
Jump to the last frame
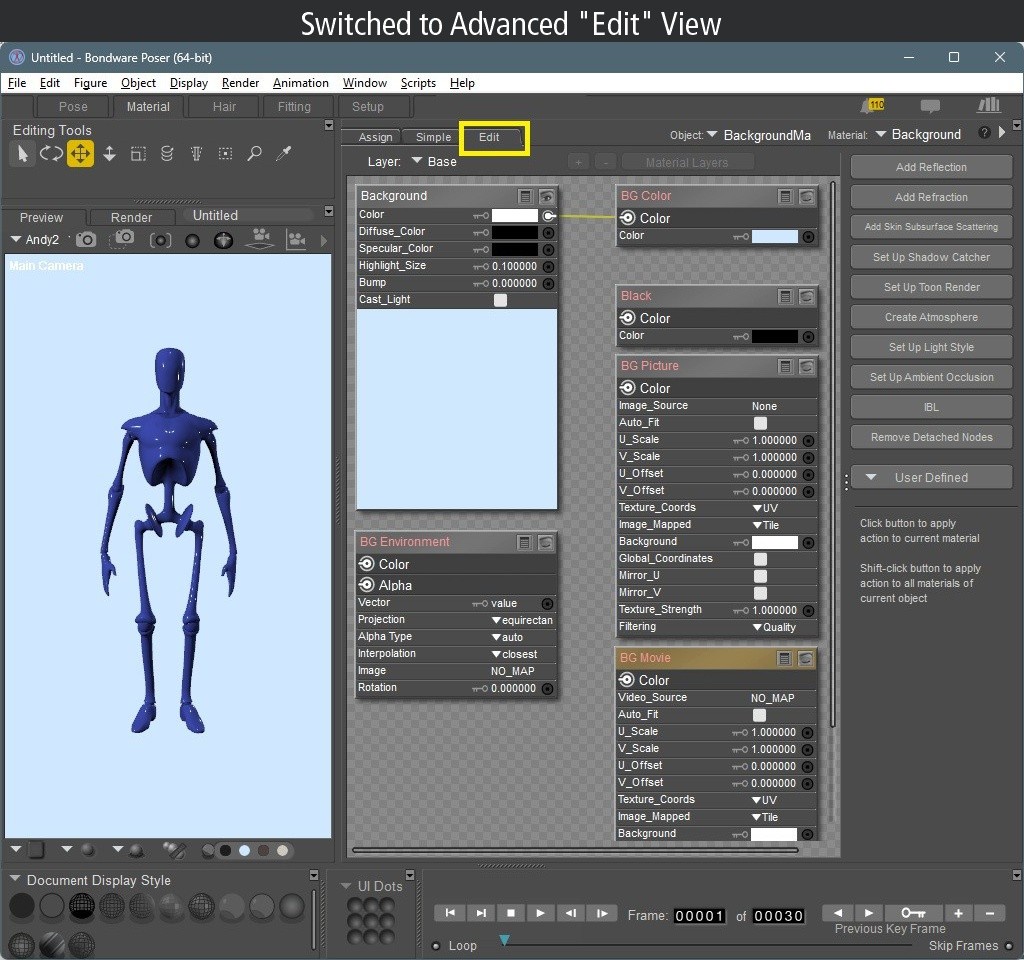click(x=481, y=913)
